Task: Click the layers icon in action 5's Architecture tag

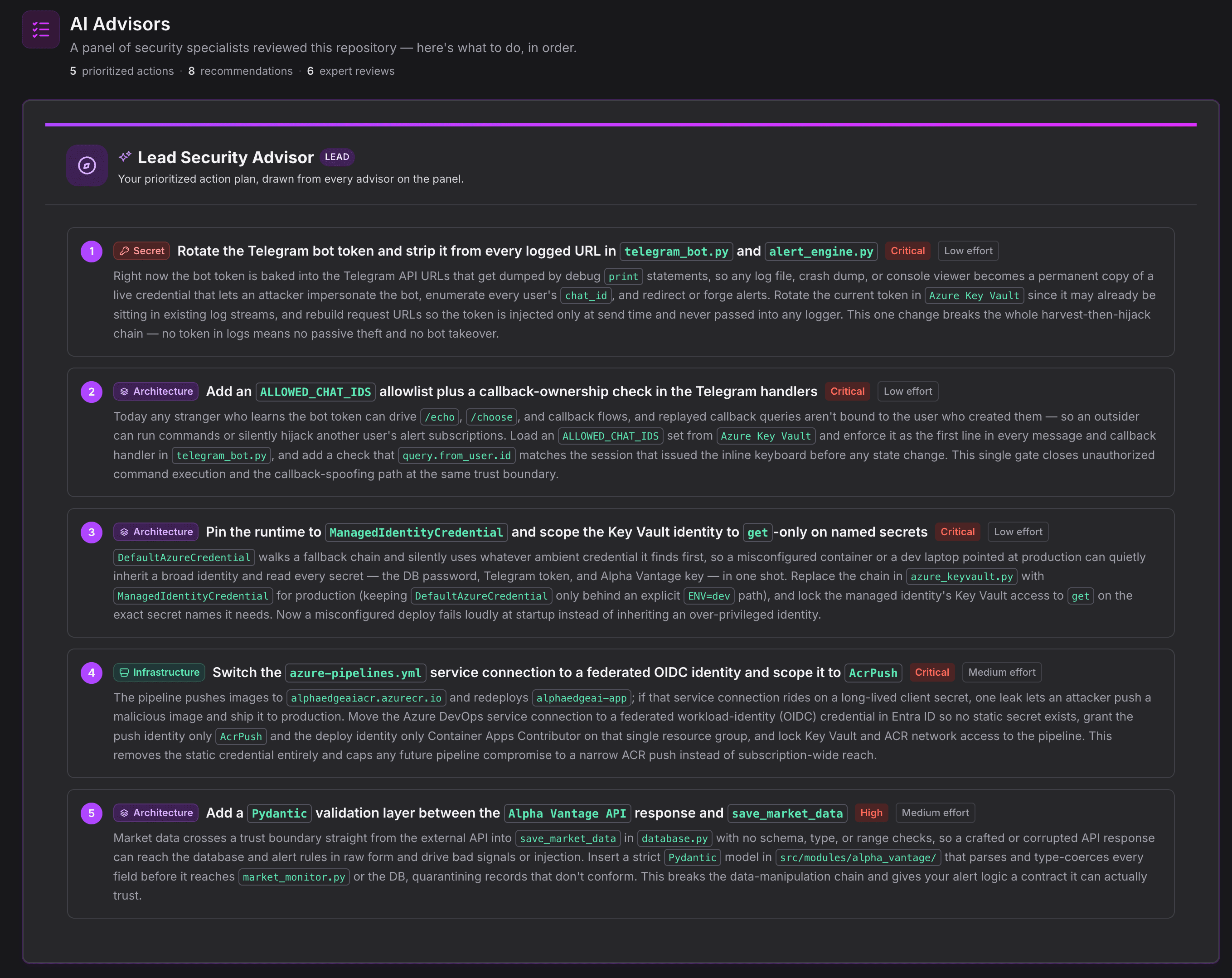Action: click(x=125, y=813)
